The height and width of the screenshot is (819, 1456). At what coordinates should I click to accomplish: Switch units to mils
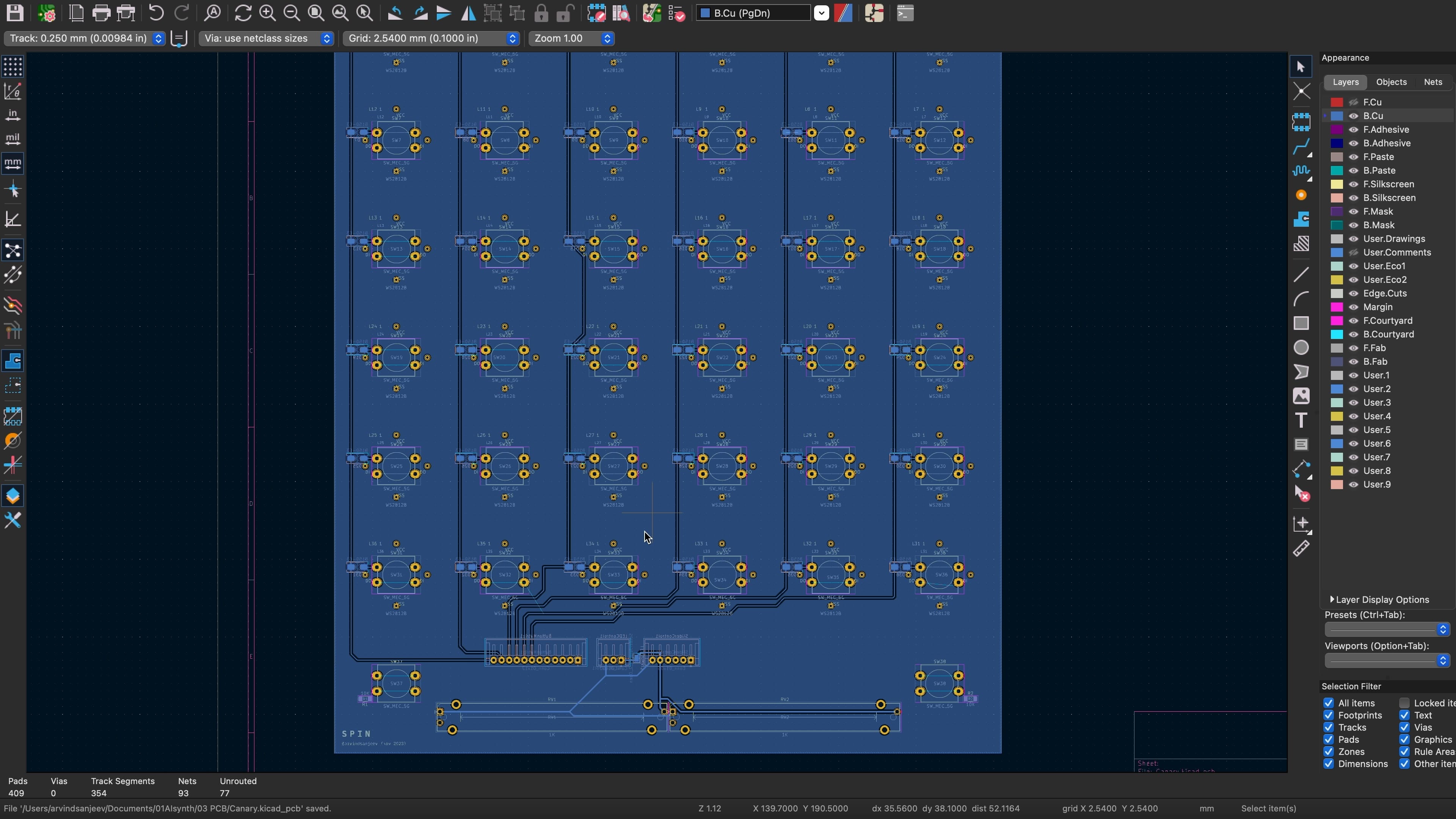pyautogui.click(x=13, y=139)
